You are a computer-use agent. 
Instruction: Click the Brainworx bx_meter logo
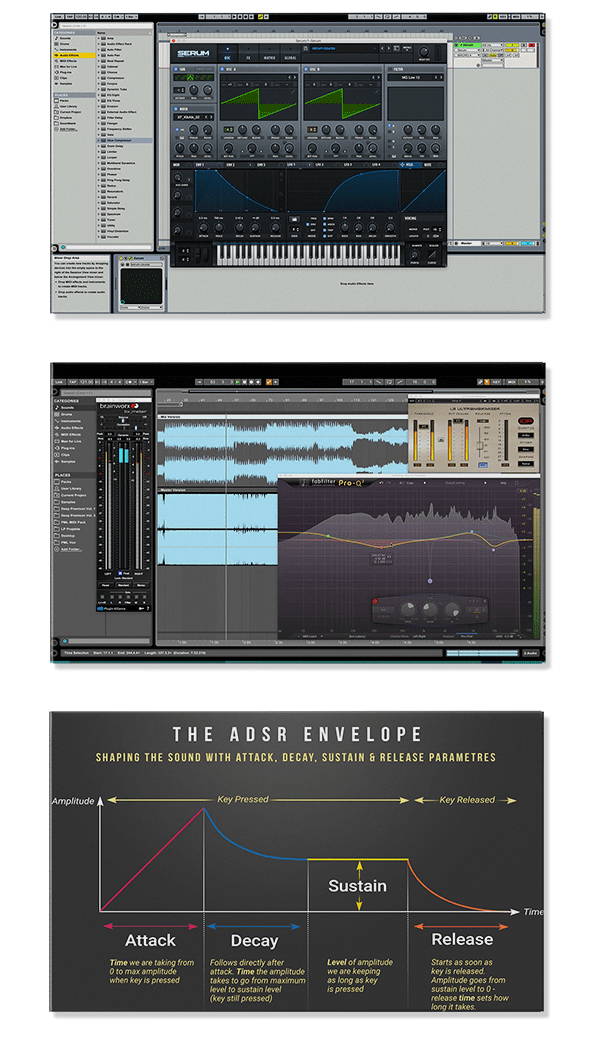point(120,406)
